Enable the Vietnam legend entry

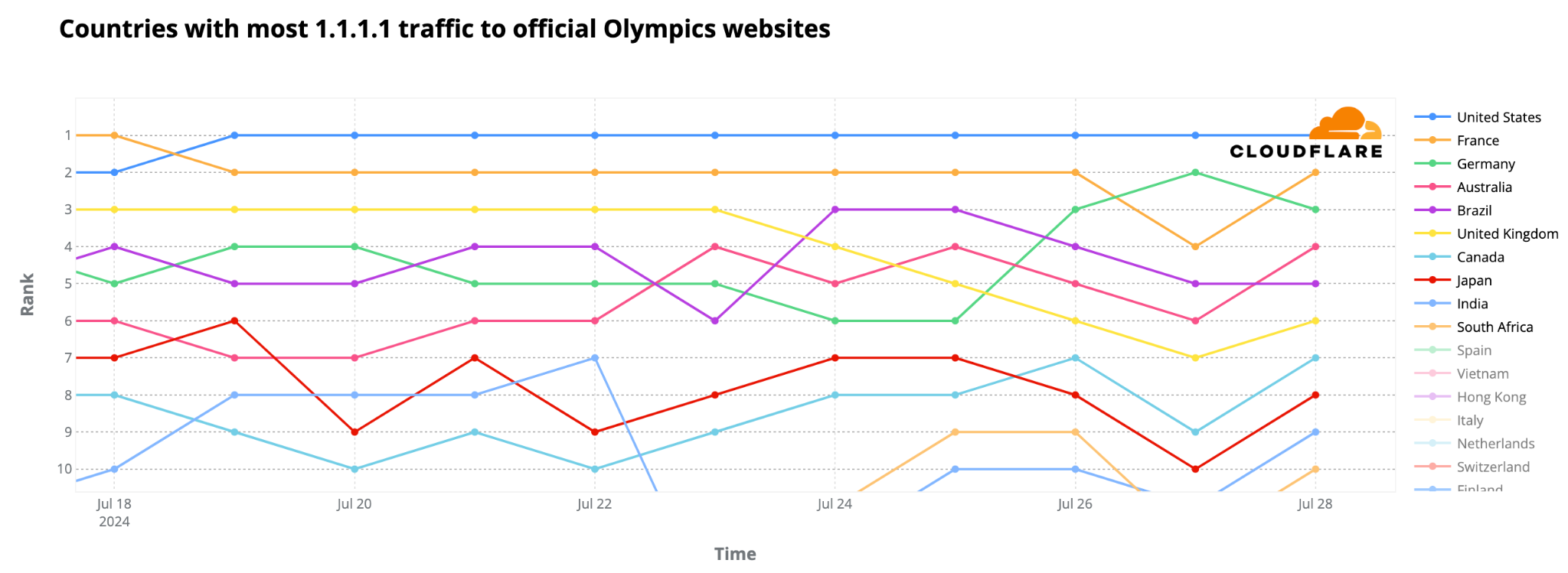click(1482, 374)
